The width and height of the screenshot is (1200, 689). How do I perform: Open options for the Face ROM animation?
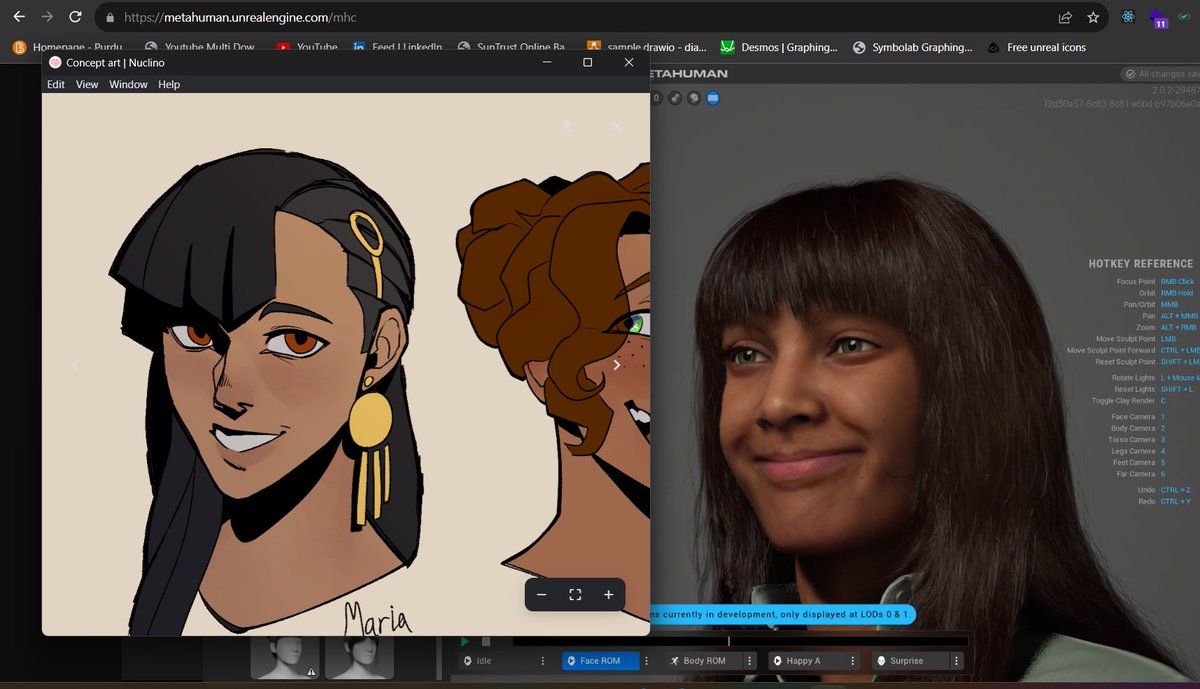pos(647,661)
